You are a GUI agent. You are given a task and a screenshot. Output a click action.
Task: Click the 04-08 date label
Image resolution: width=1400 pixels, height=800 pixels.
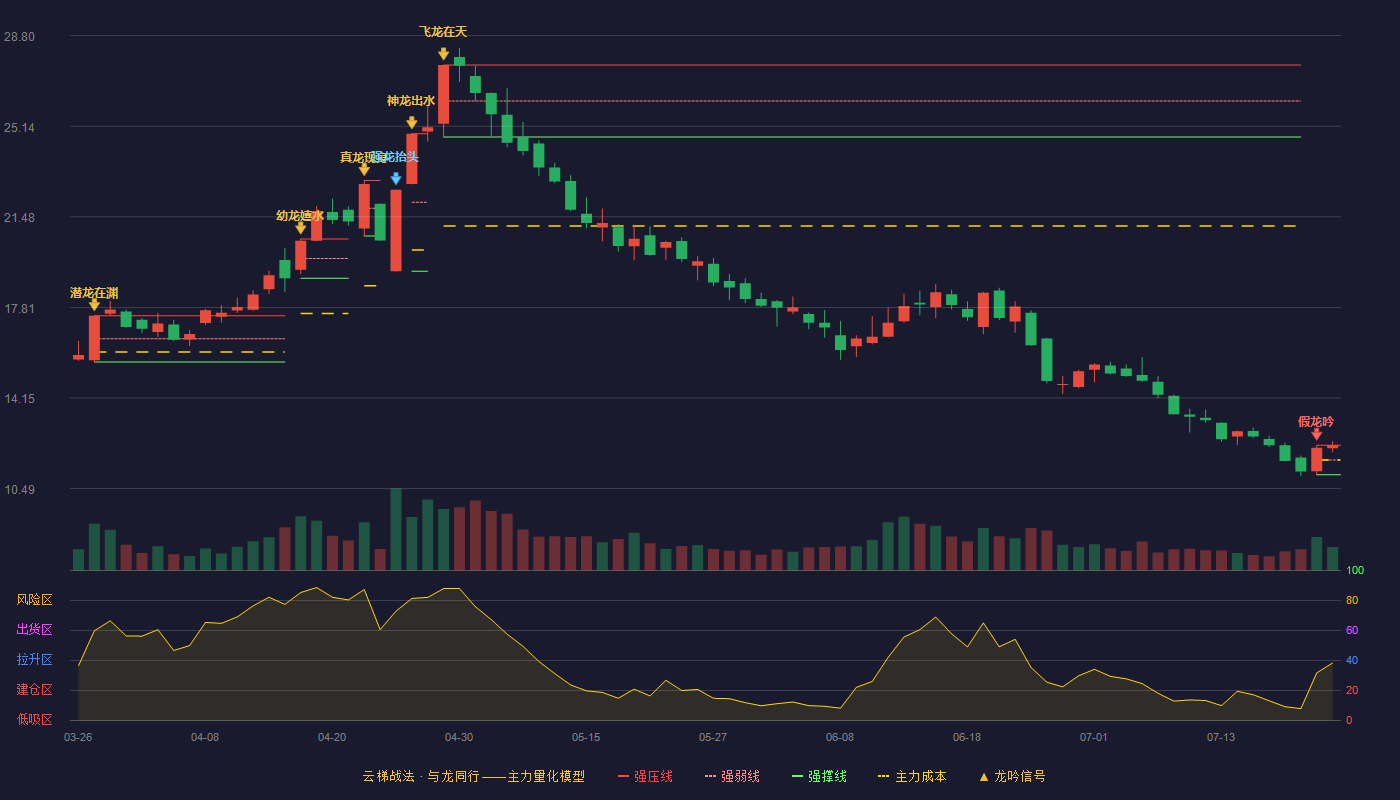pos(205,737)
